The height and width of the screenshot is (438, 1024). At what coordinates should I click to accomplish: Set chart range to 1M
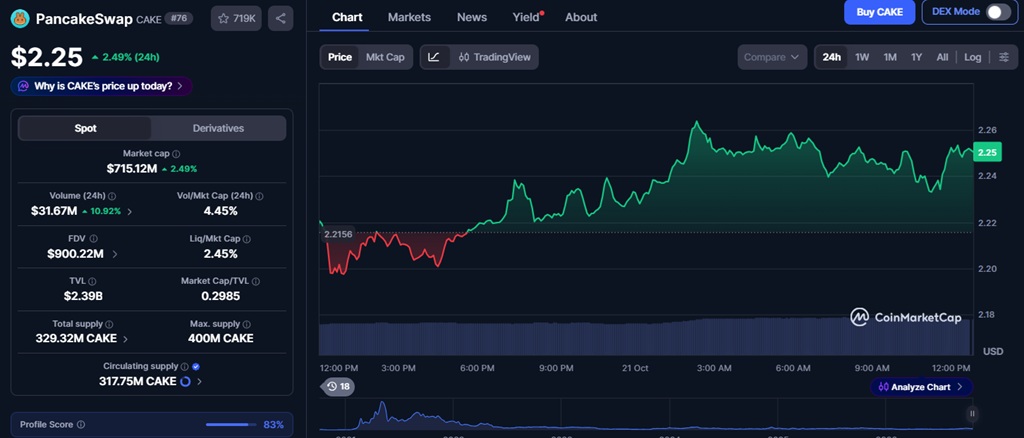(x=889, y=57)
